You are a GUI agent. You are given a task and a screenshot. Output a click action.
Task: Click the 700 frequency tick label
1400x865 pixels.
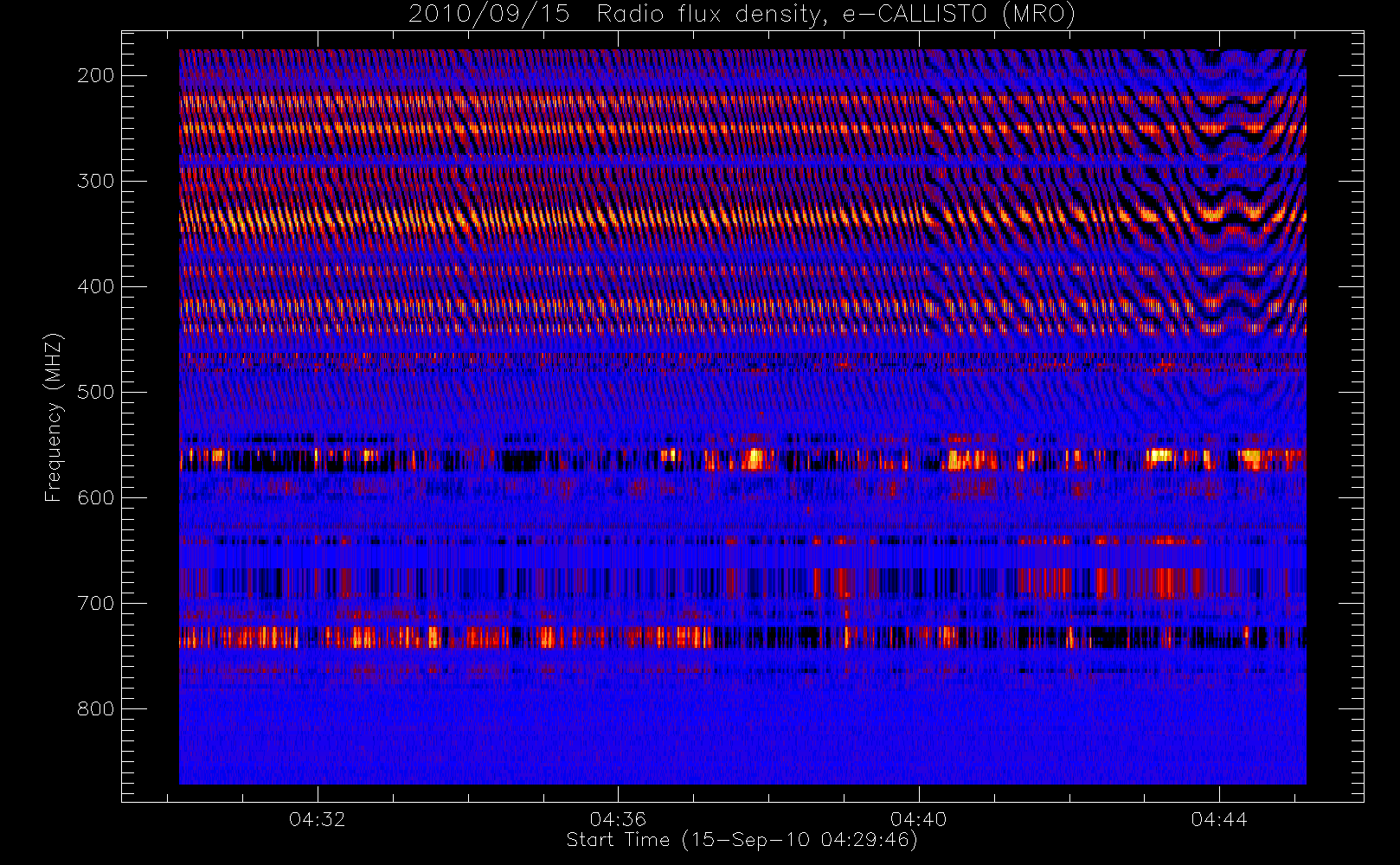(96, 603)
